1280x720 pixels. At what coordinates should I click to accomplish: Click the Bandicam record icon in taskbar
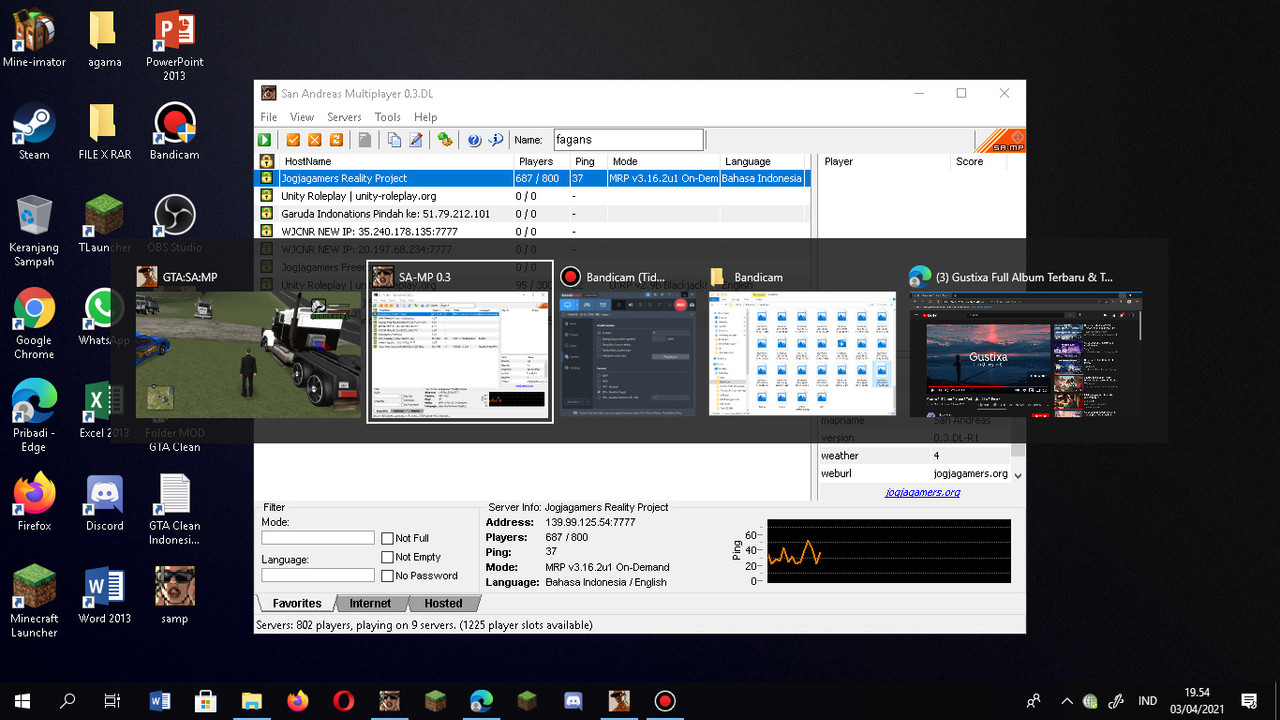pos(665,701)
